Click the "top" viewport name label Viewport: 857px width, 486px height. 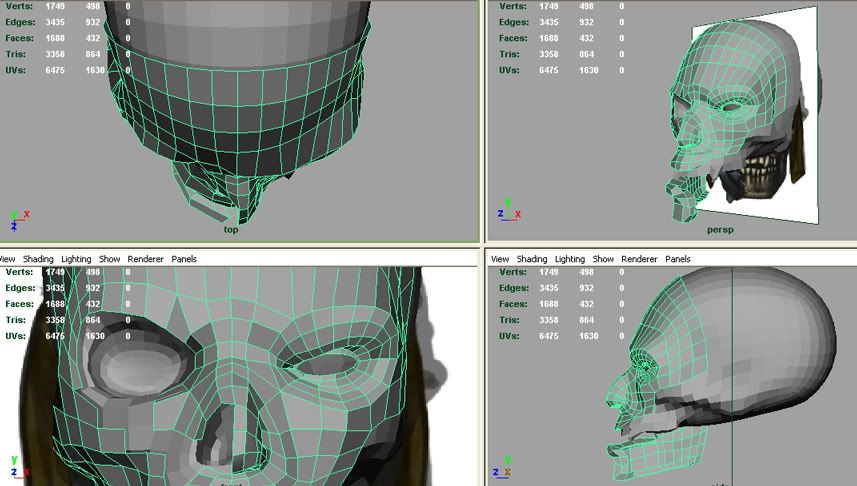click(x=231, y=230)
